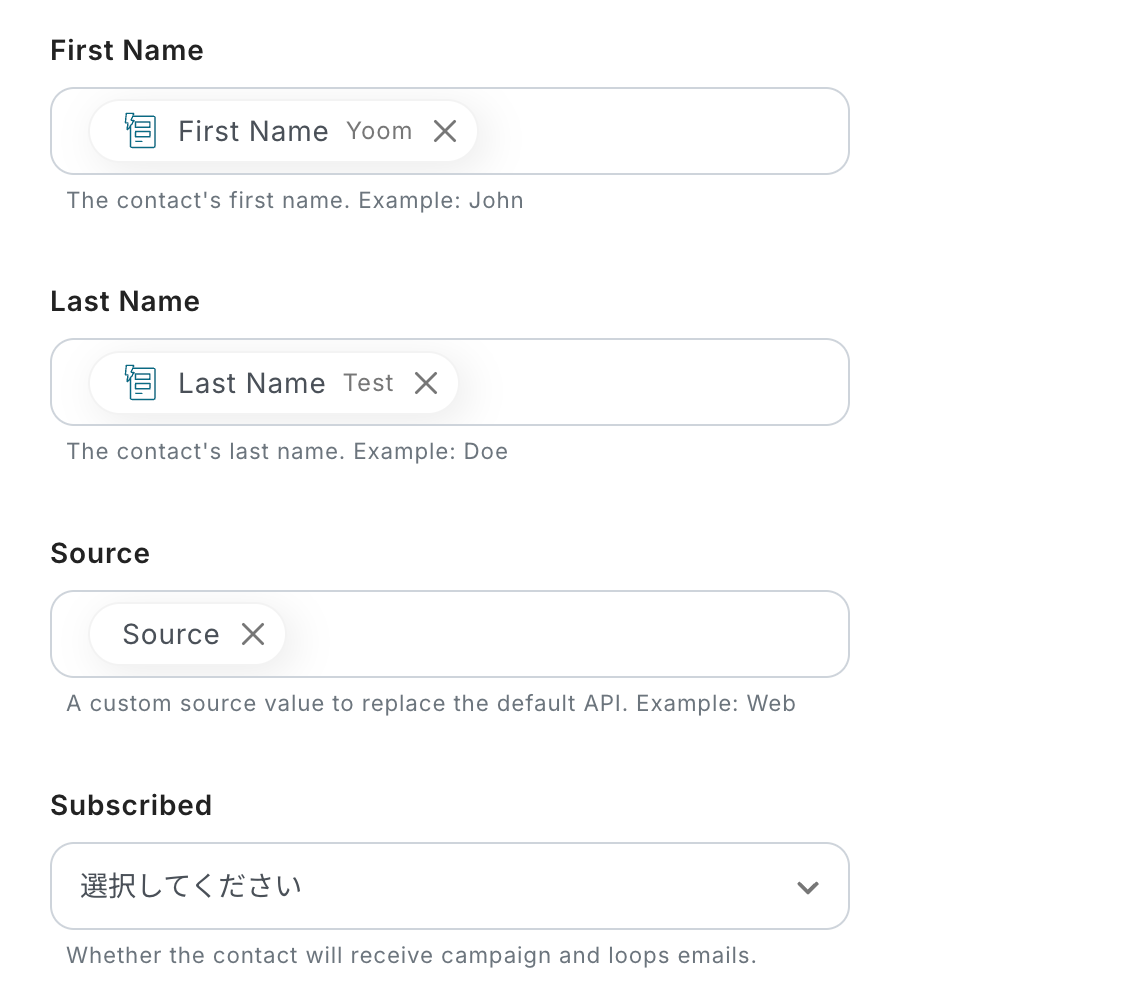Click the 'Test' value in Last Name chip
The height and width of the screenshot is (1002, 1128).
pos(368,383)
